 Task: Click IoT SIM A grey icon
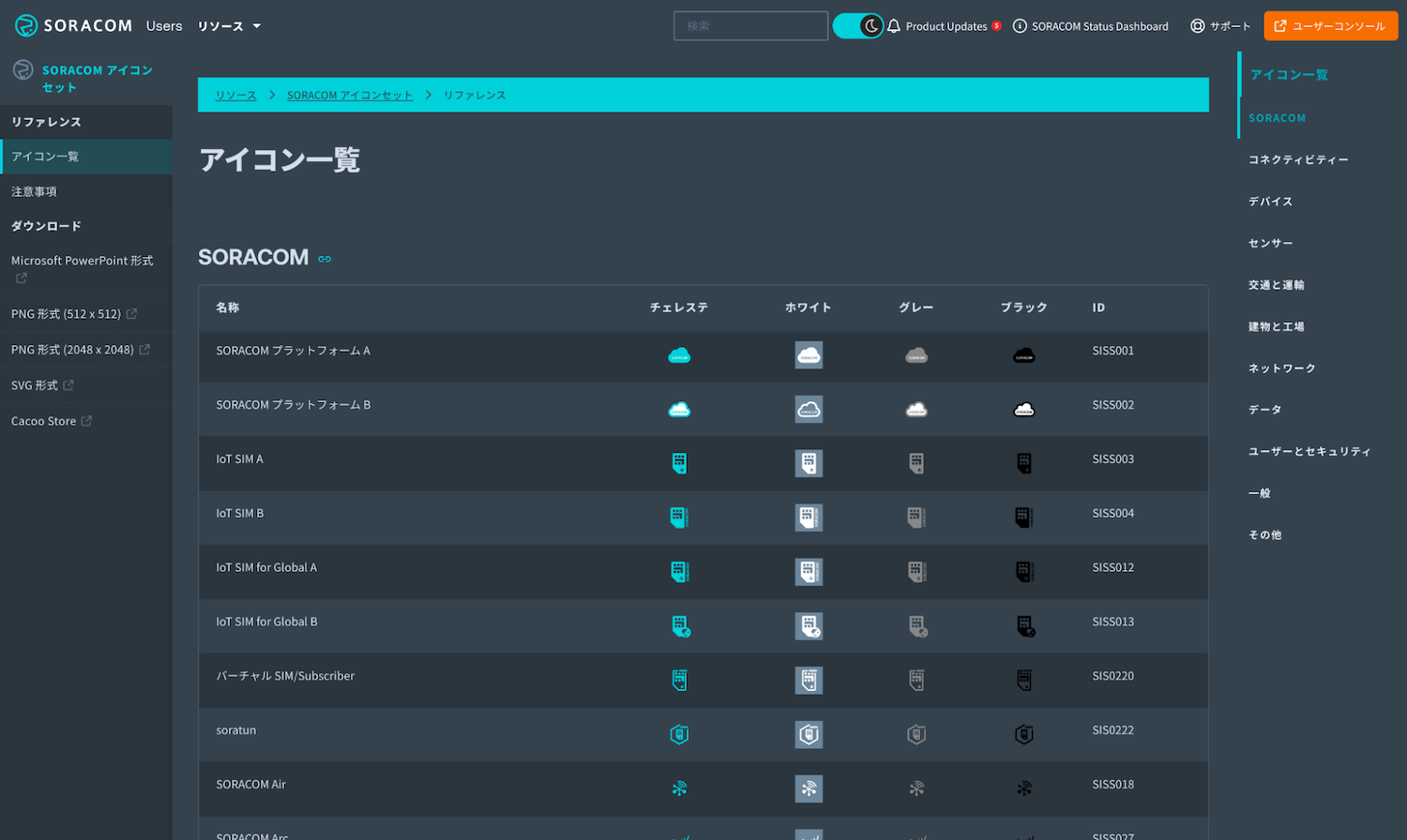[x=916, y=463]
